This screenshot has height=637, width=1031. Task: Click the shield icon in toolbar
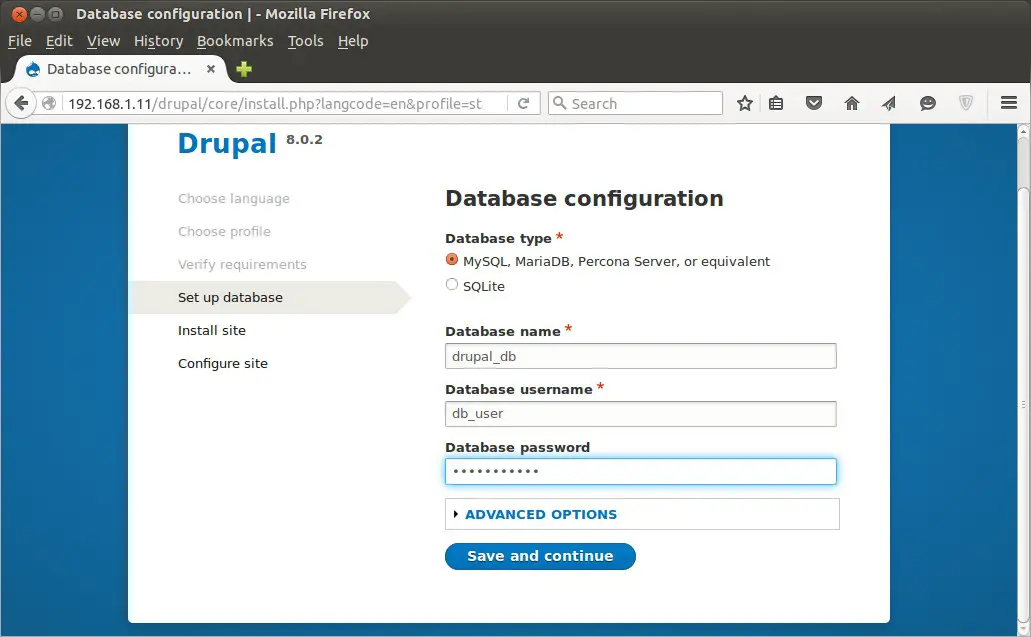point(965,103)
